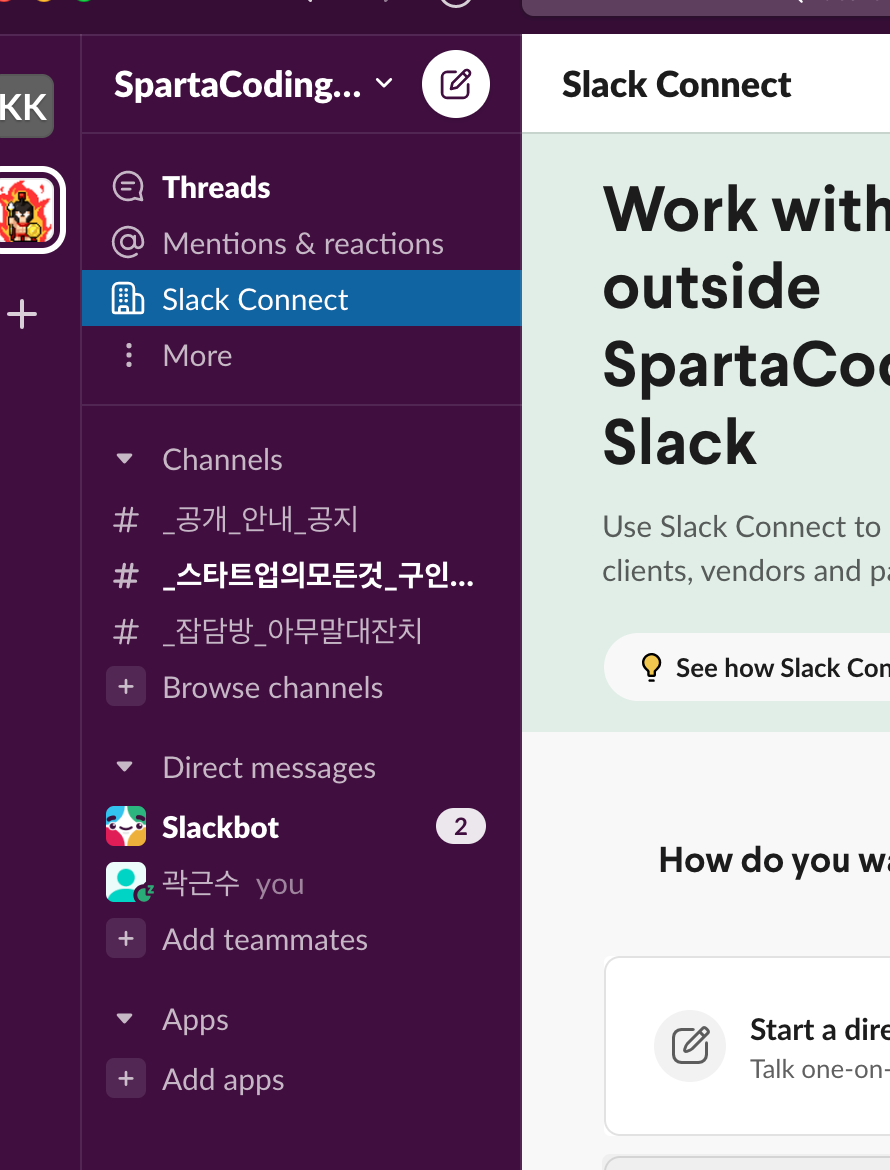
Task: Open the Slackbot direct message
Action: point(301,827)
